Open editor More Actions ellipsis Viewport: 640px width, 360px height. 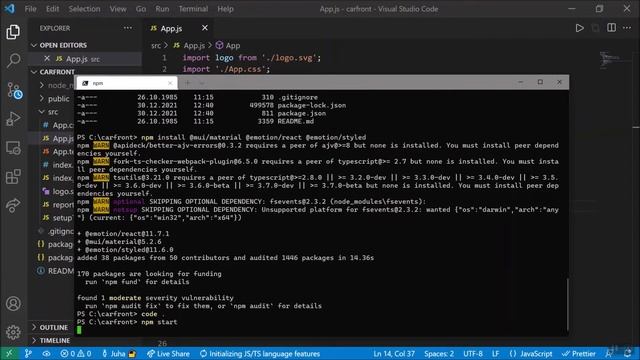tap(627, 28)
